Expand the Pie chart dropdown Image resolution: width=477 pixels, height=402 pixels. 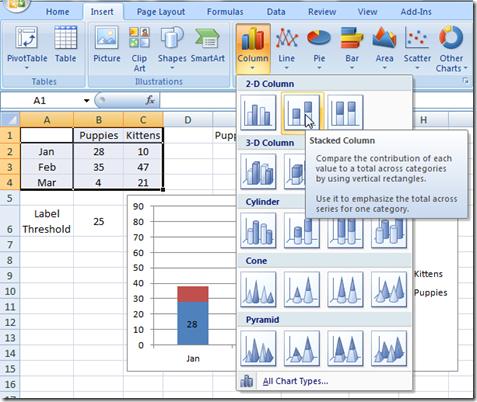point(319,49)
